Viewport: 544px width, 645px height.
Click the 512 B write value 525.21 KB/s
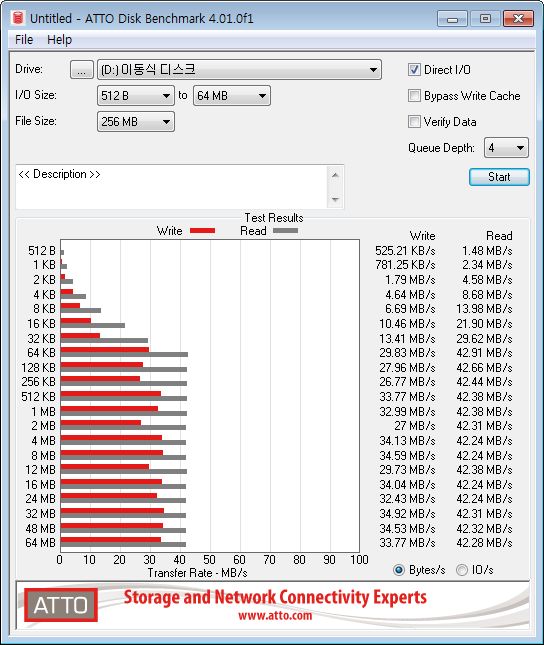pos(405,251)
